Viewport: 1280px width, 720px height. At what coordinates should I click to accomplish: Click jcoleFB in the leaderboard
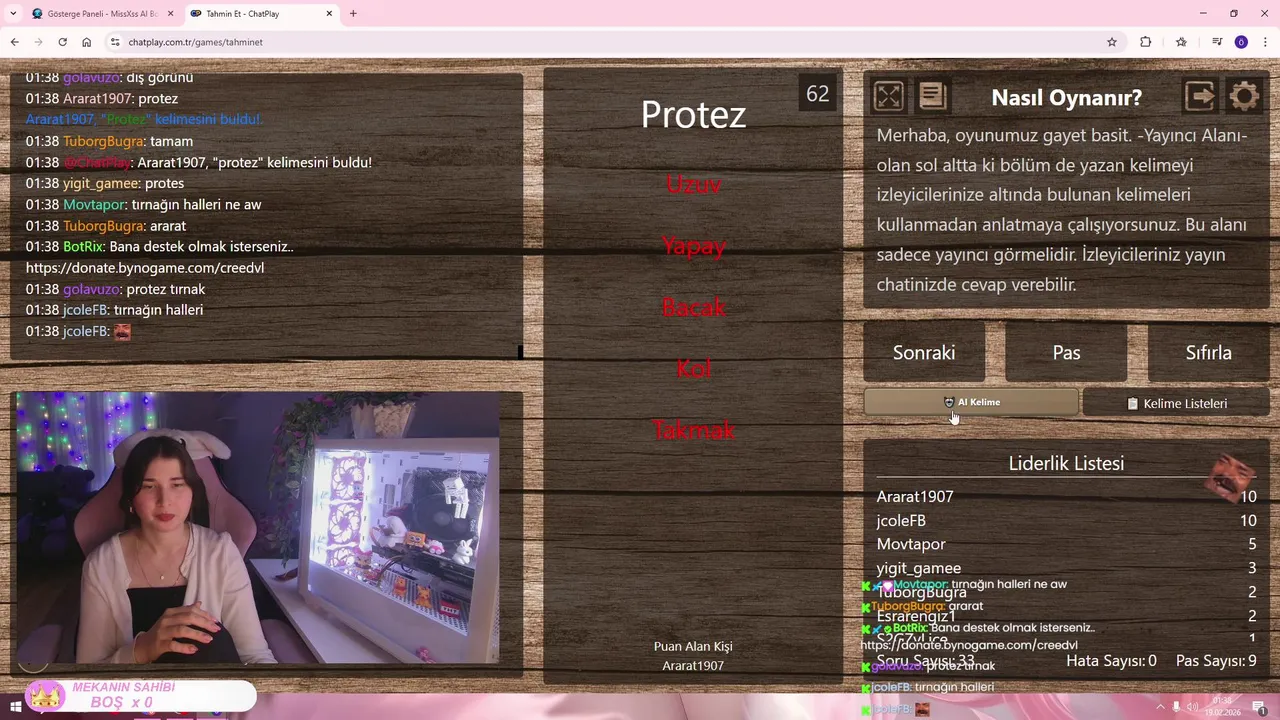(901, 520)
